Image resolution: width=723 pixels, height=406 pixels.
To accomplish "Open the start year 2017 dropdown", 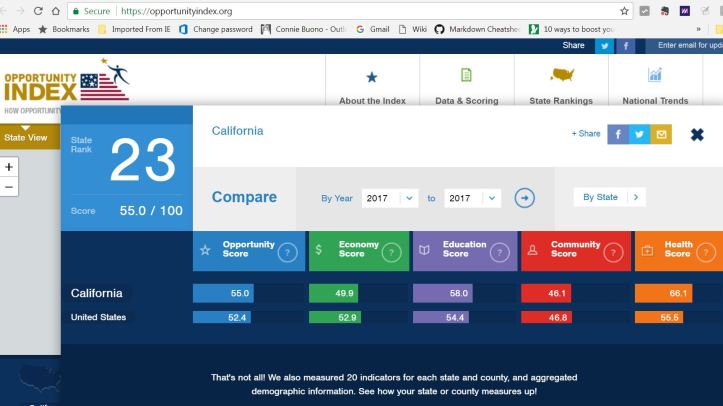I will (x=390, y=198).
